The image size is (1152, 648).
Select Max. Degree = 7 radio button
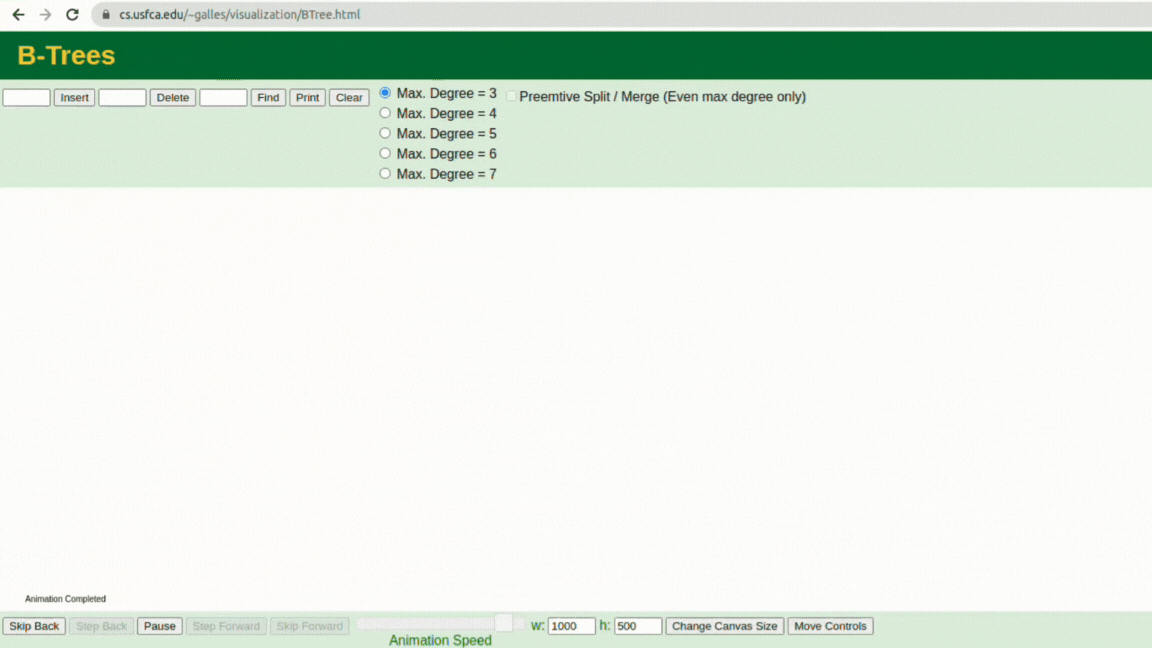coord(385,173)
